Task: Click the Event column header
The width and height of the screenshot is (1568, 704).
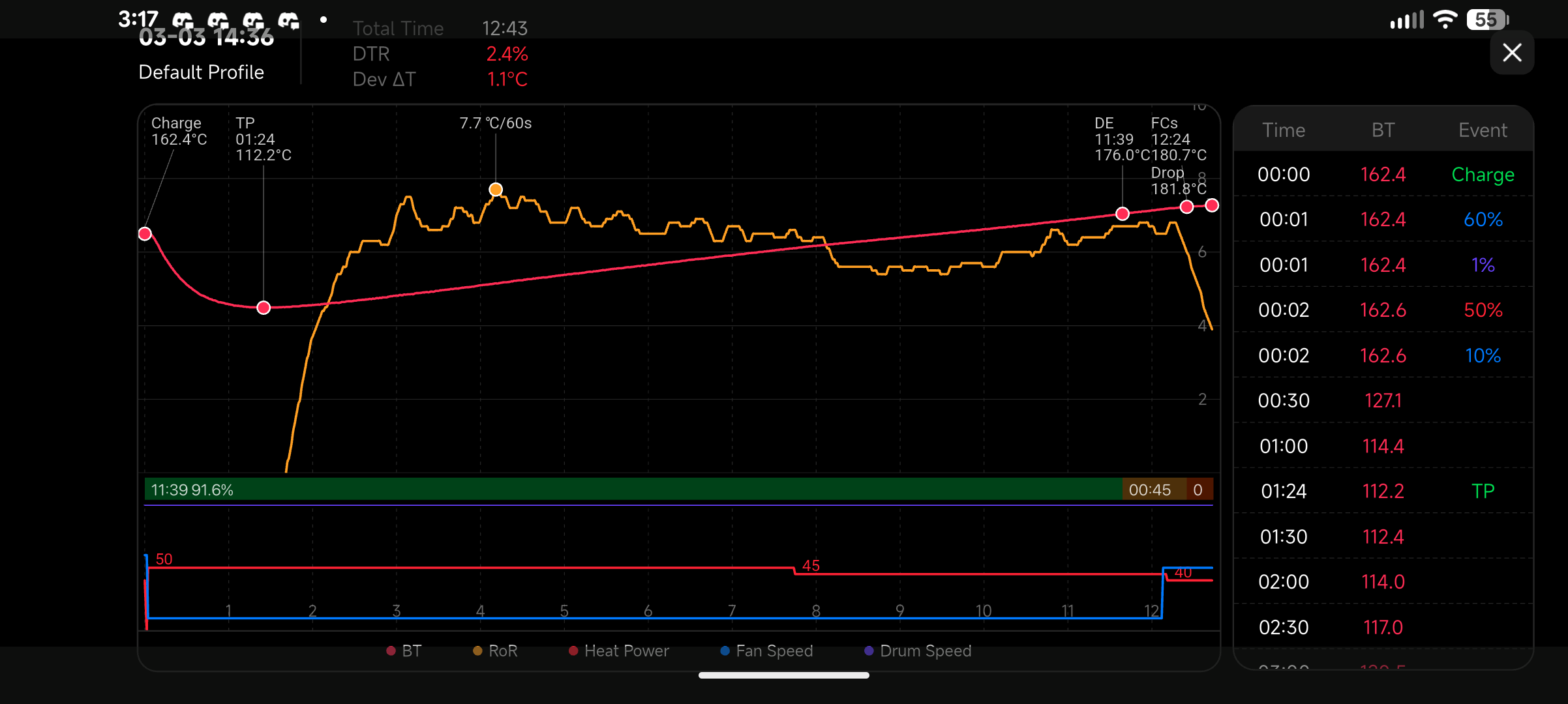Action: 1483,130
